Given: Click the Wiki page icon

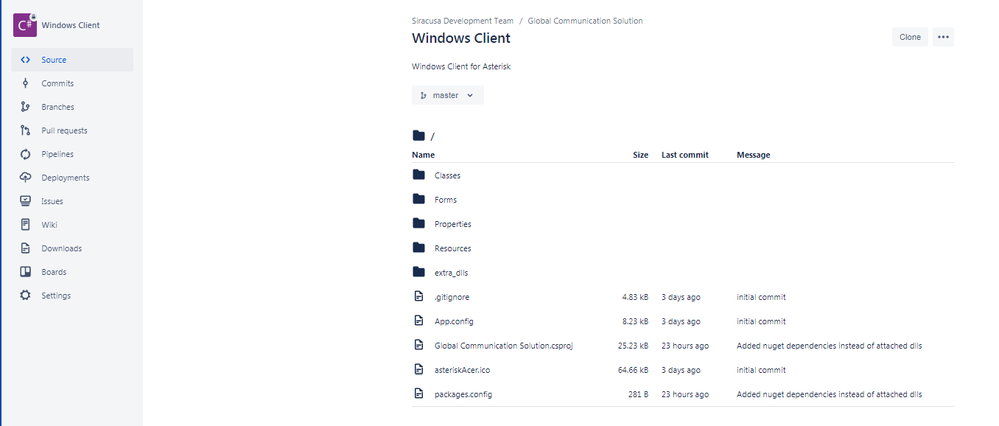Looking at the screenshot, I should [25, 225].
